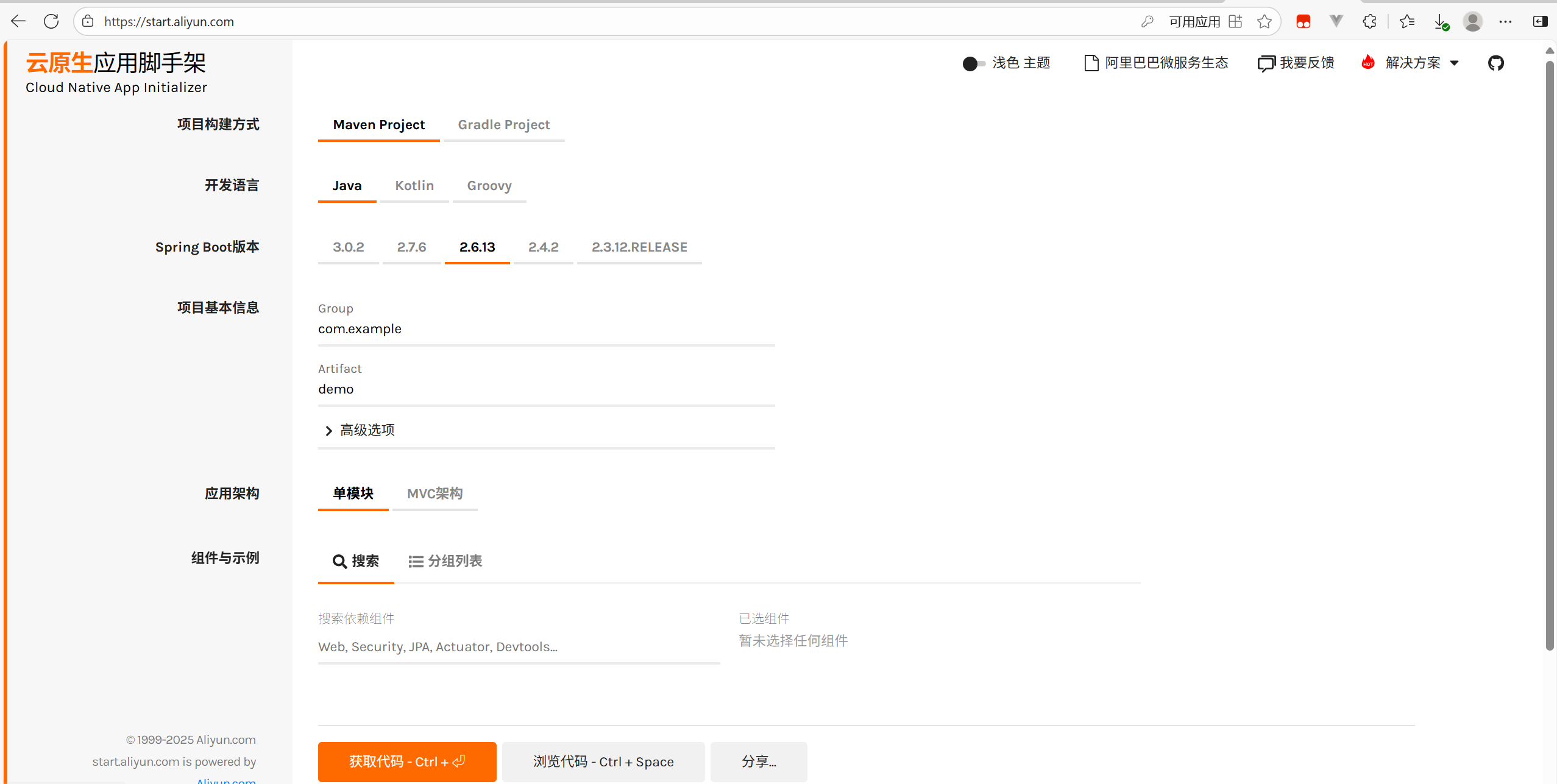Open the Favorites list icon
The width and height of the screenshot is (1557, 784).
pos(1407,21)
